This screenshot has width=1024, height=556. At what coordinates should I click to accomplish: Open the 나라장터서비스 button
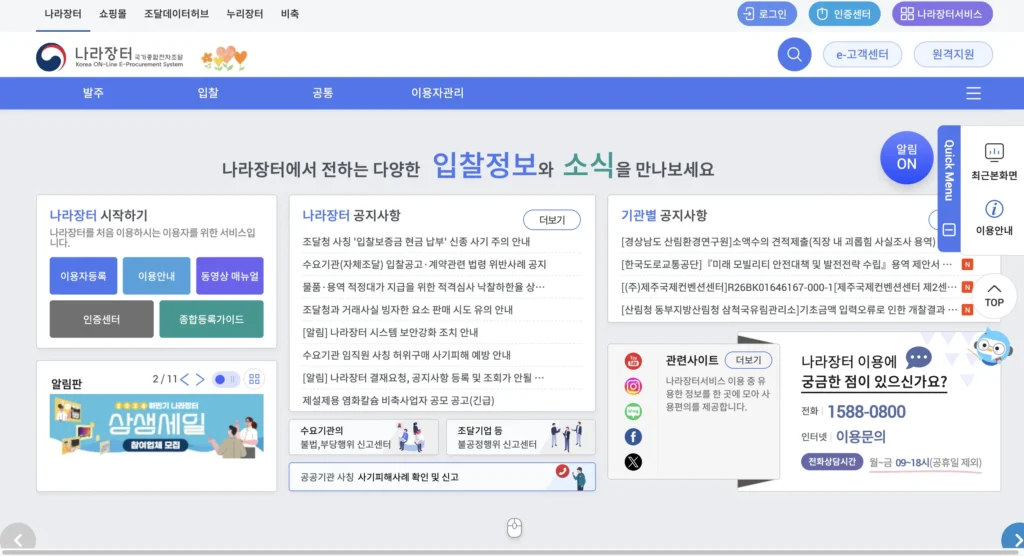click(x=942, y=14)
